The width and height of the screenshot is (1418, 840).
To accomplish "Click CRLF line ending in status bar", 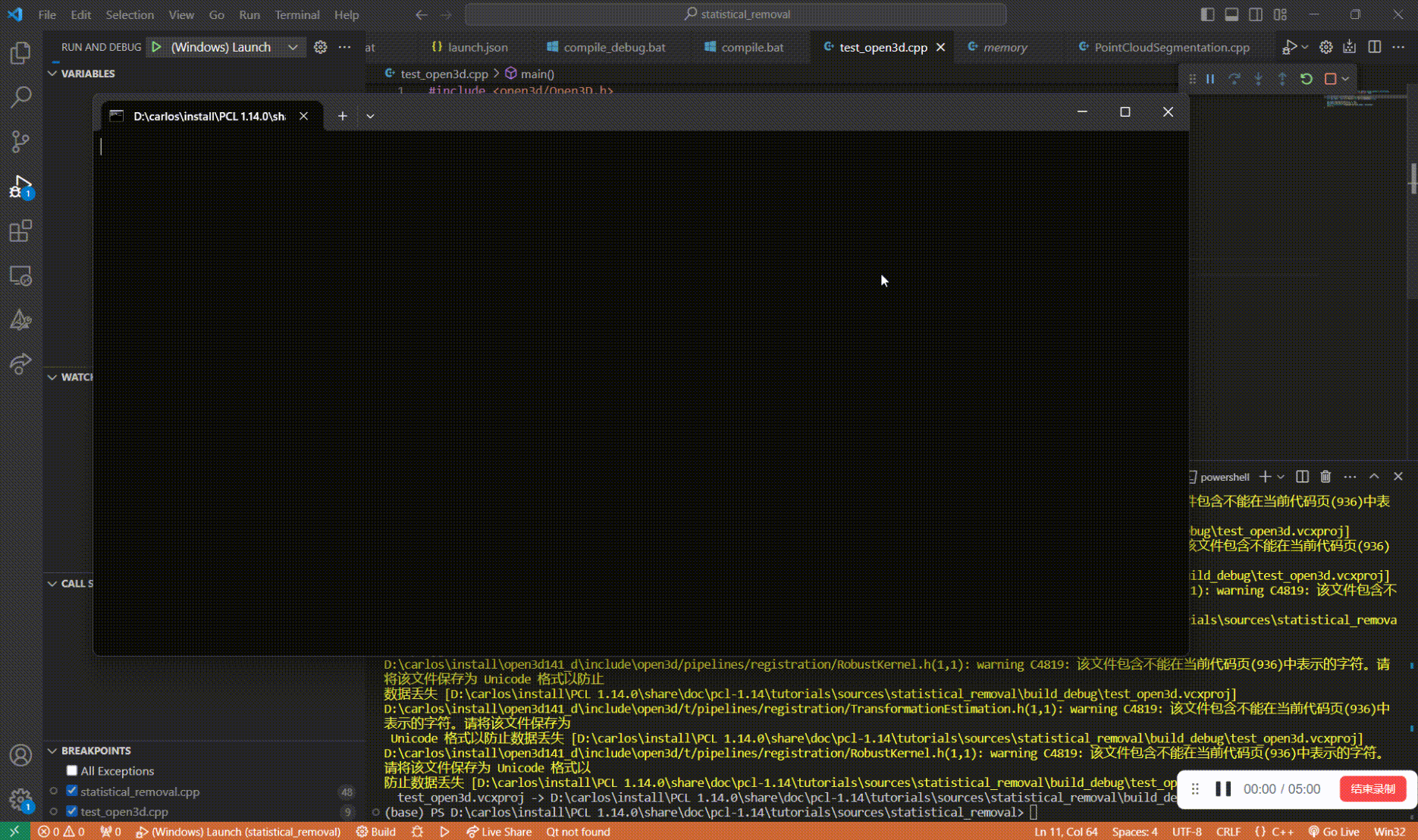I will tap(1228, 832).
